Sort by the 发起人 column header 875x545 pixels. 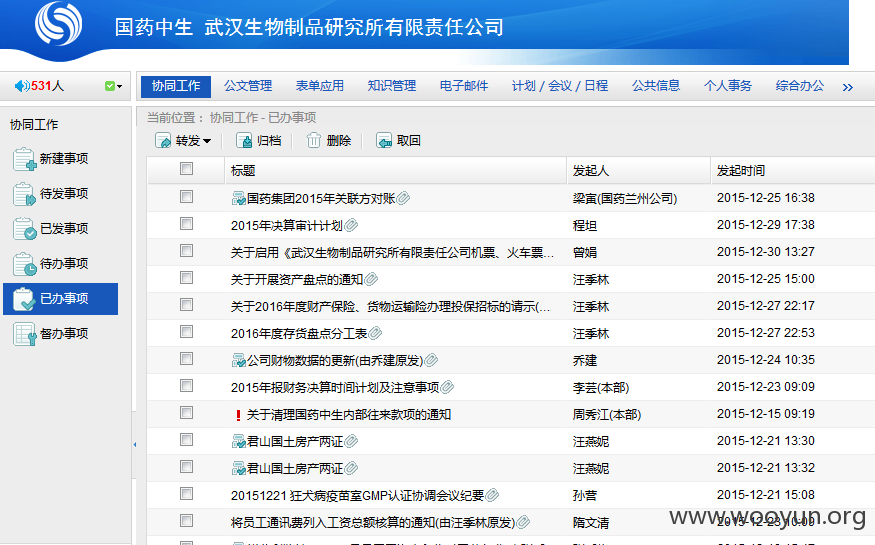tap(590, 171)
